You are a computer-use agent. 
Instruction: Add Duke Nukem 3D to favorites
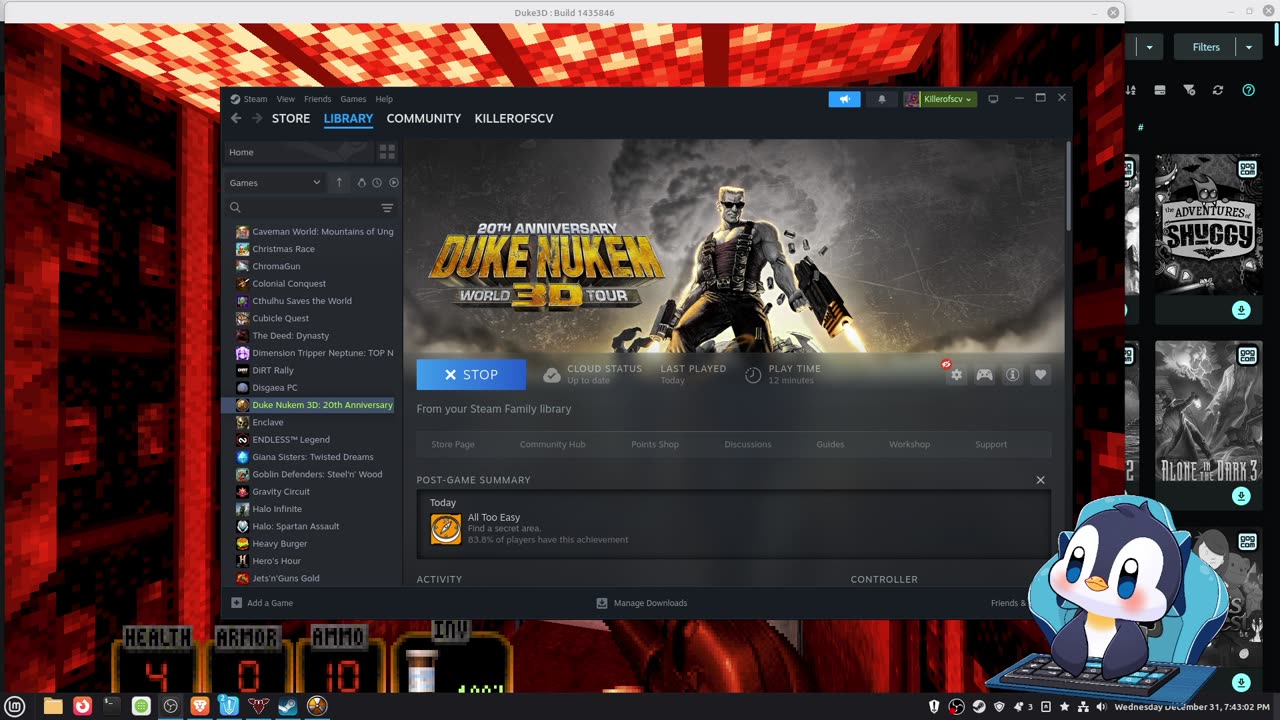(1040, 375)
